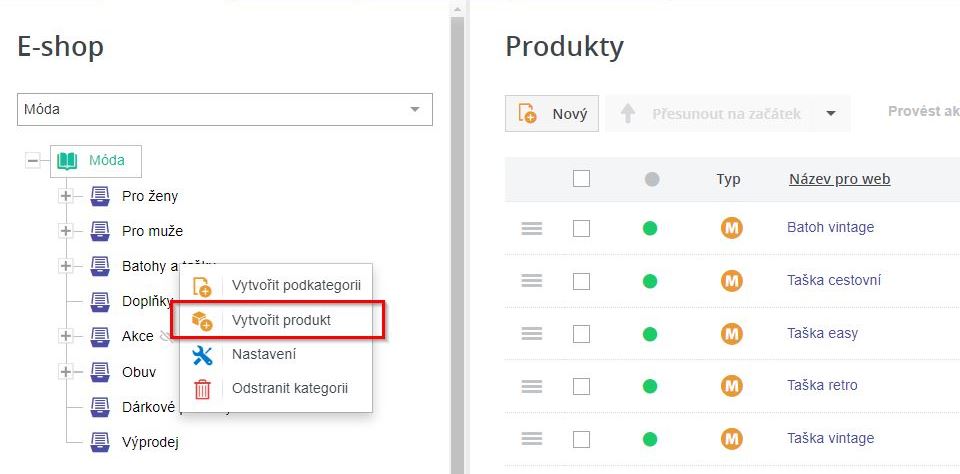Sort by Název pro web column header

point(839,179)
